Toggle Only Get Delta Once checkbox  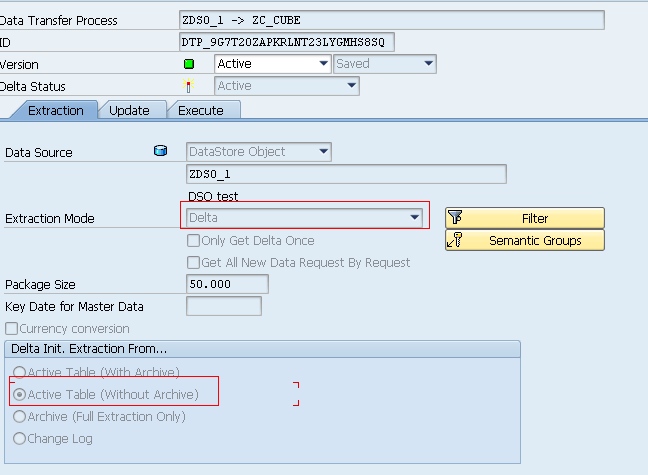193,241
